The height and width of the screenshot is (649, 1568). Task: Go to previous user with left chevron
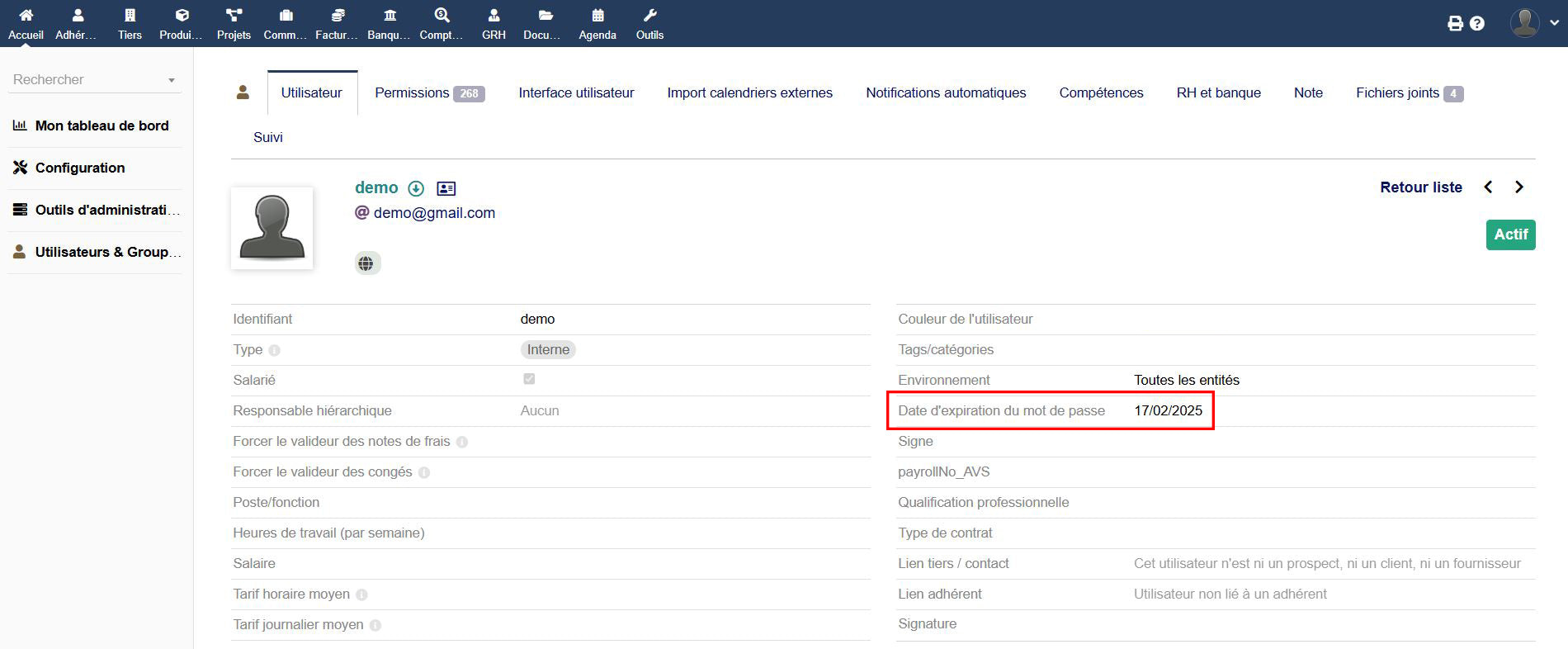[1488, 187]
